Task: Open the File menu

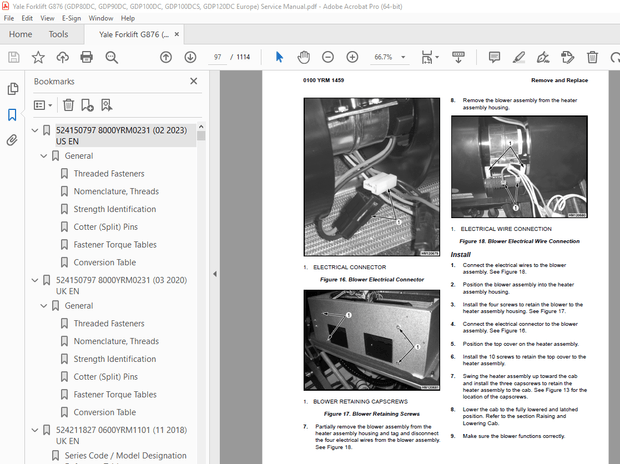Action: (x=9, y=18)
